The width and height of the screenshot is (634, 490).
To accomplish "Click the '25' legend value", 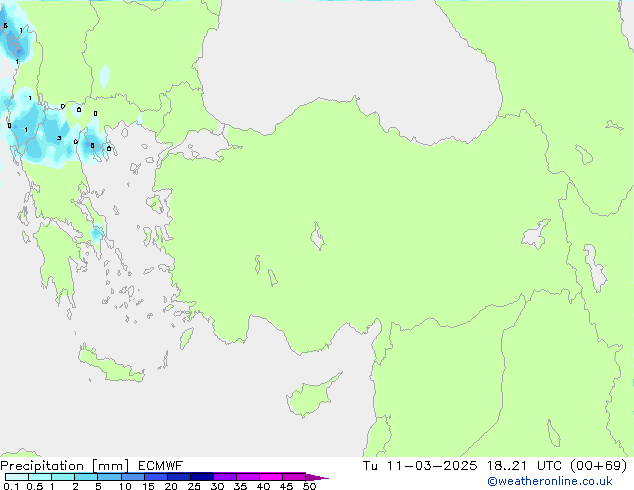I will (194, 486).
